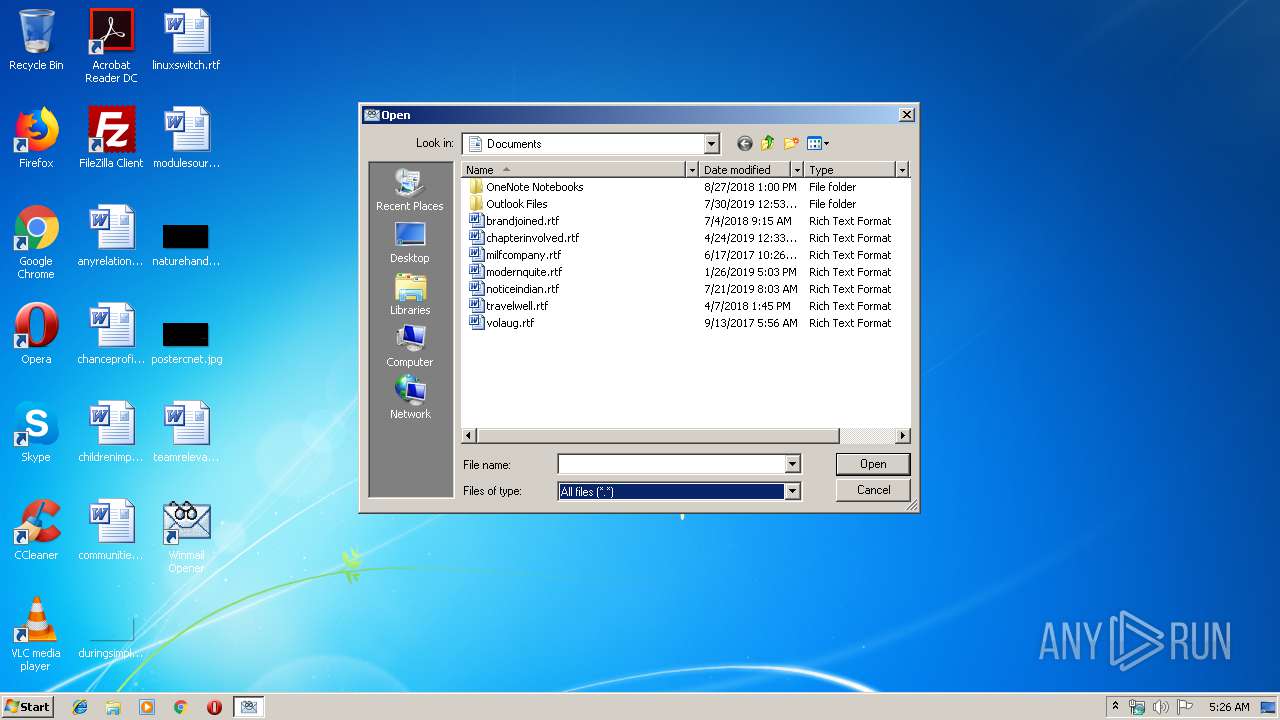Create a new folder in Documents
The image size is (1280, 720).
(792, 144)
